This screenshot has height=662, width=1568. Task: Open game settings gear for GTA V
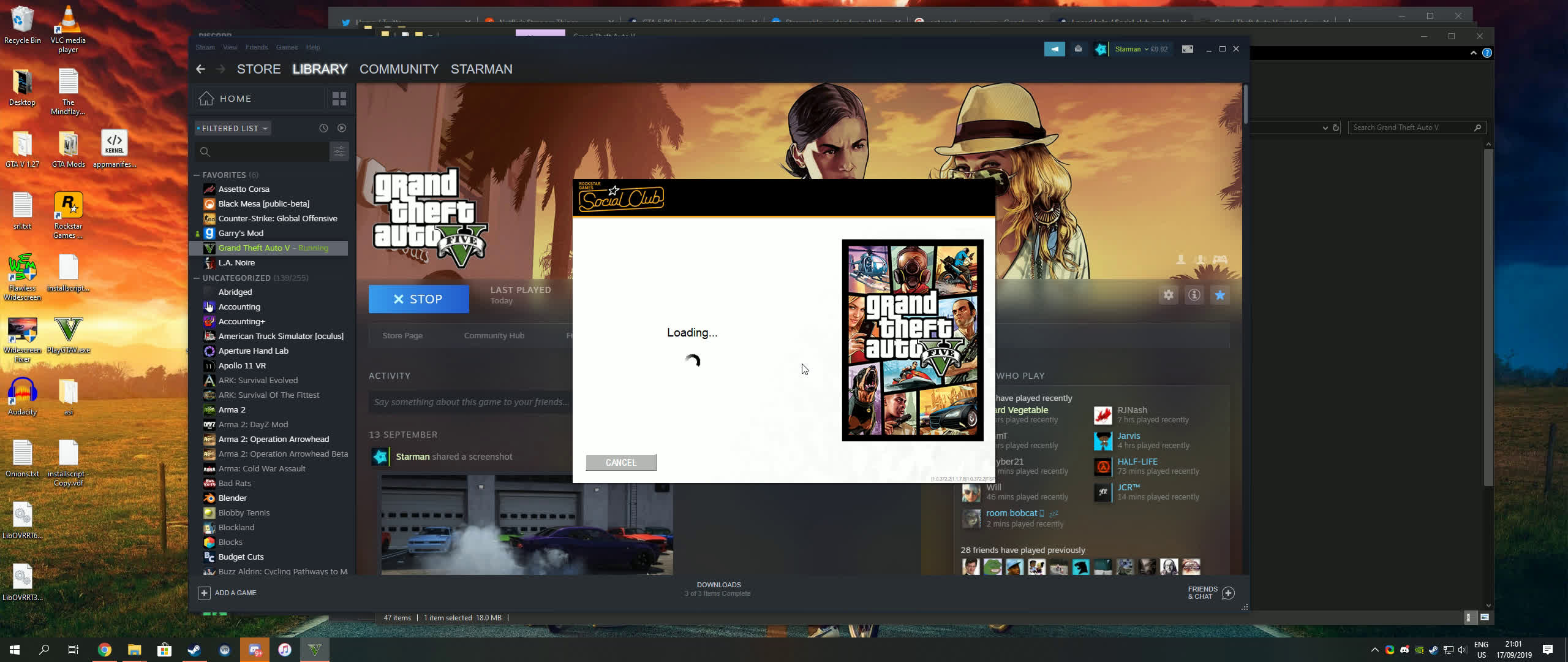point(1168,295)
